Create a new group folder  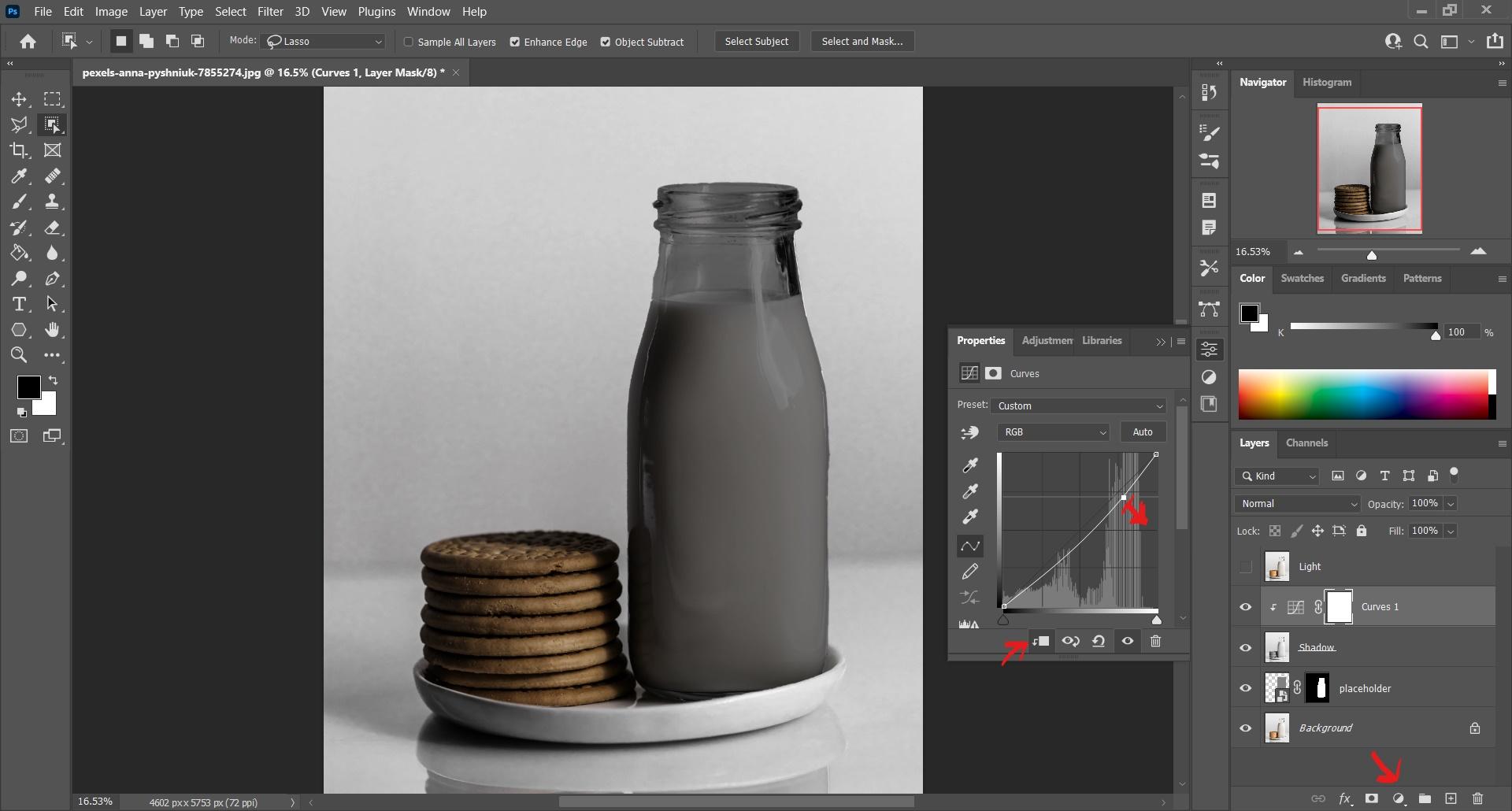coord(1425,798)
